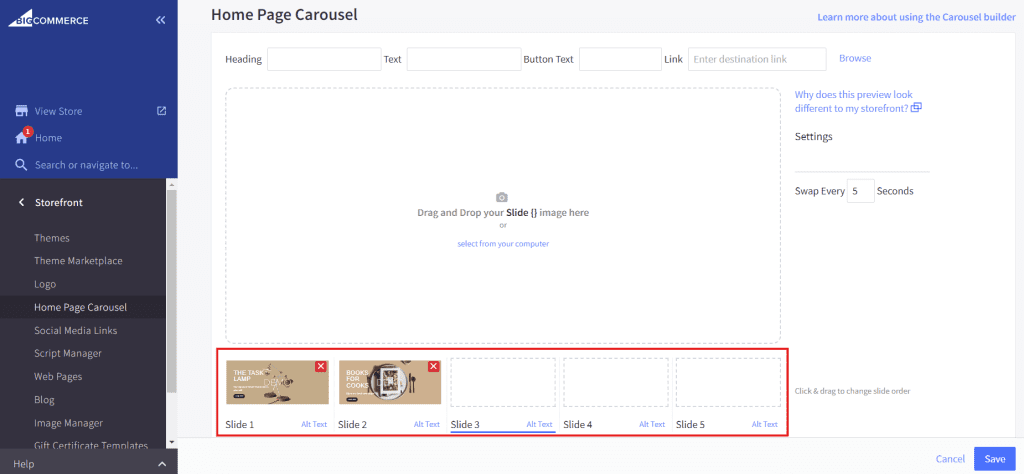Click Alt Text for Slide 3
Screen dimensions: 1024x474
pos(539,424)
